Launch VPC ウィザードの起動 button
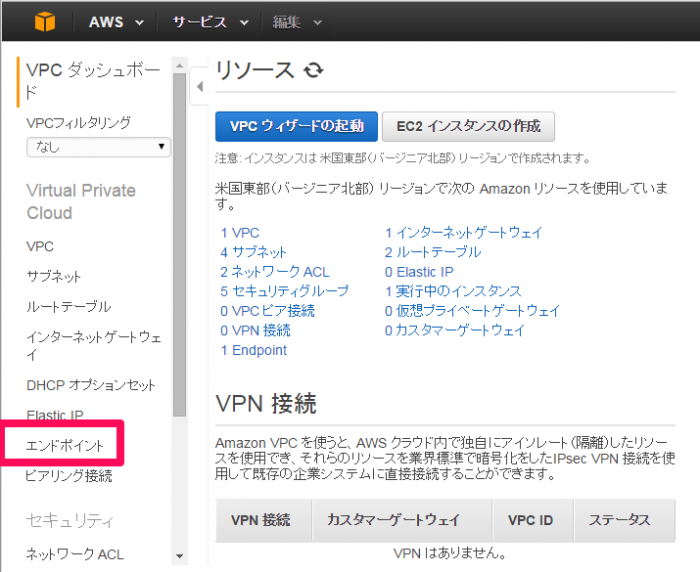This screenshot has width=700, height=572. tap(296, 126)
